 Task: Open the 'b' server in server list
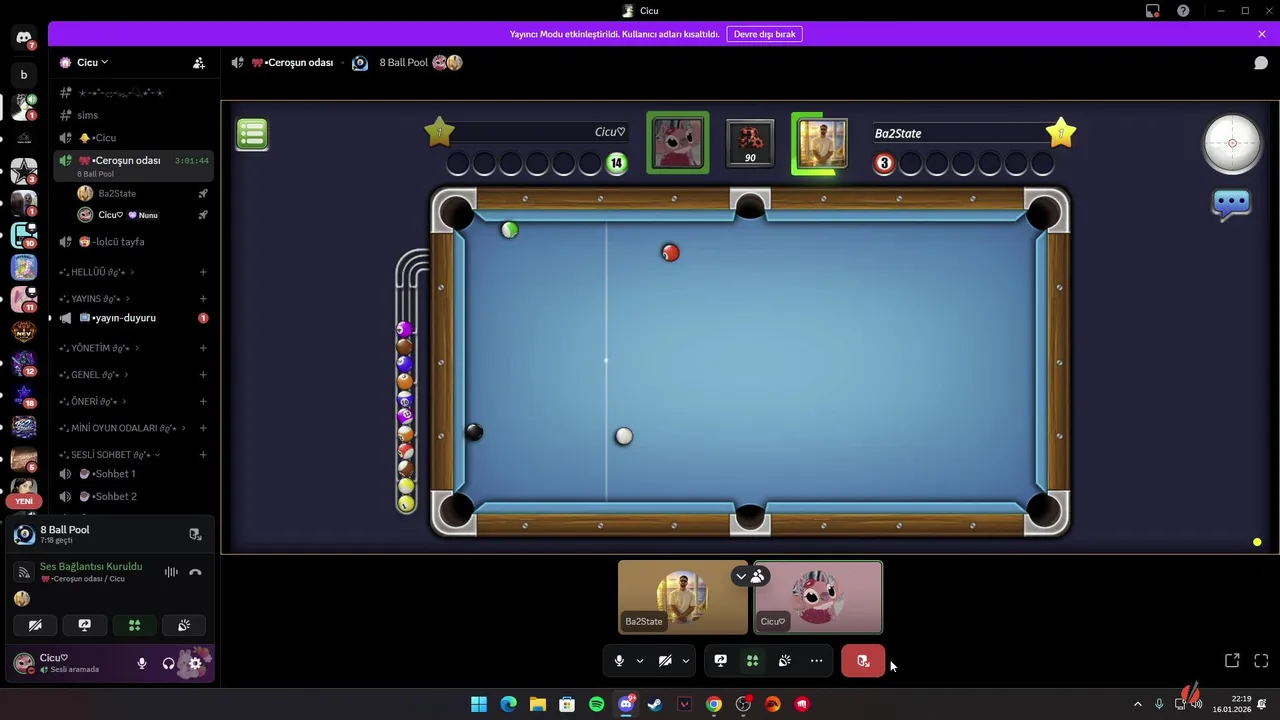click(x=24, y=75)
